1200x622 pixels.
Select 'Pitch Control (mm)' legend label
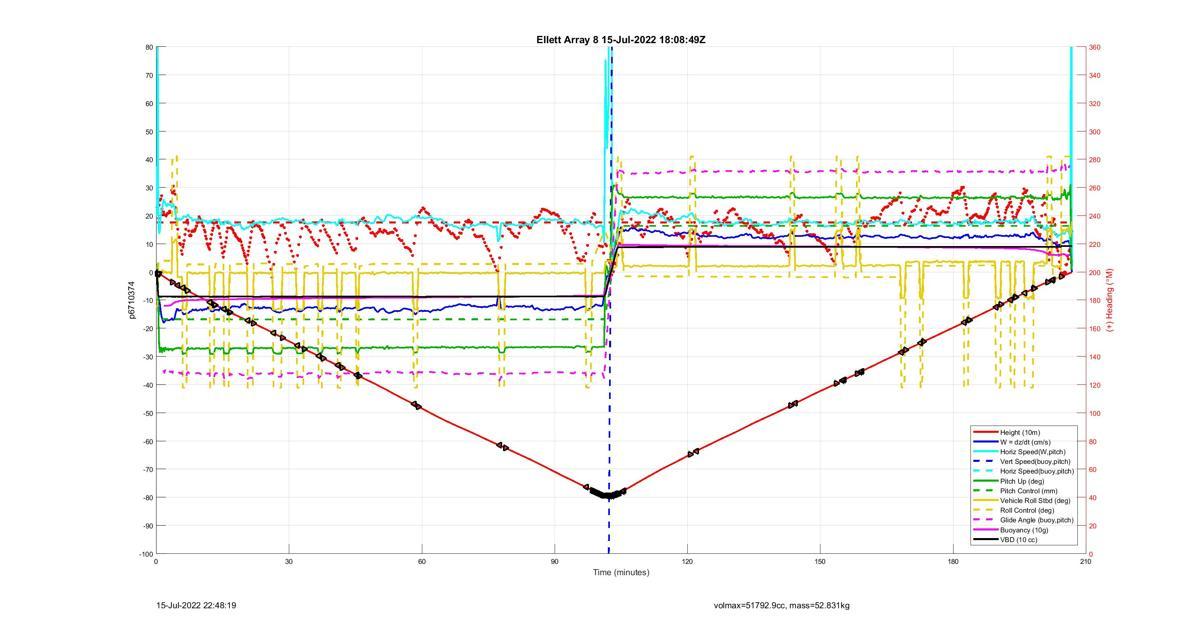pos(1029,491)
